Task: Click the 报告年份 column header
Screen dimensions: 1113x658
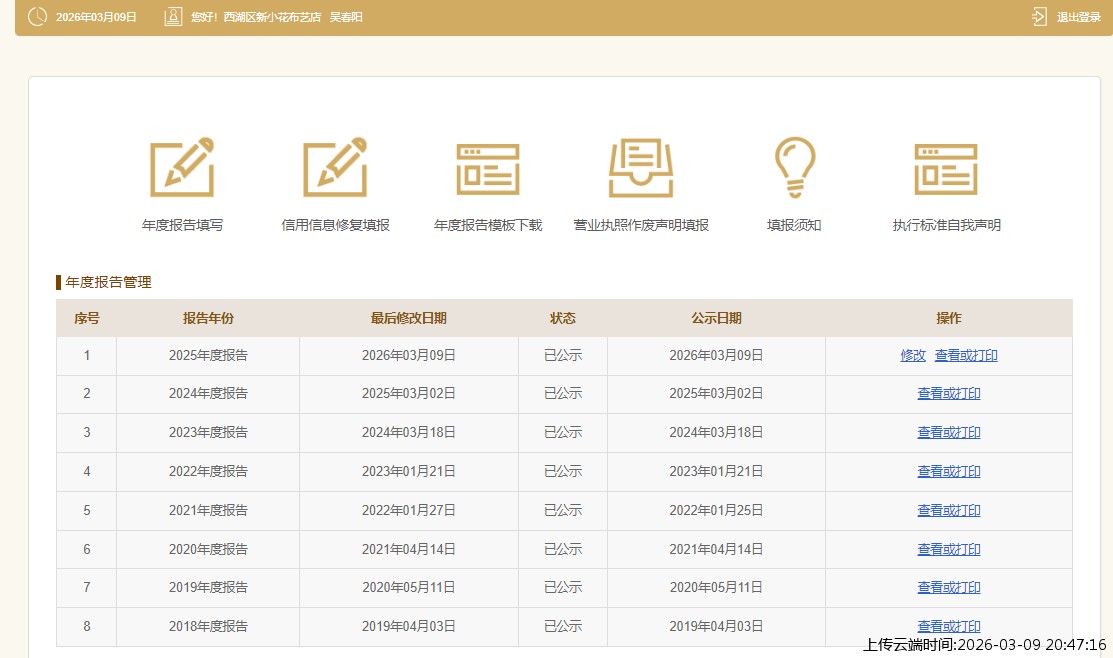Action: coord(208,318)
